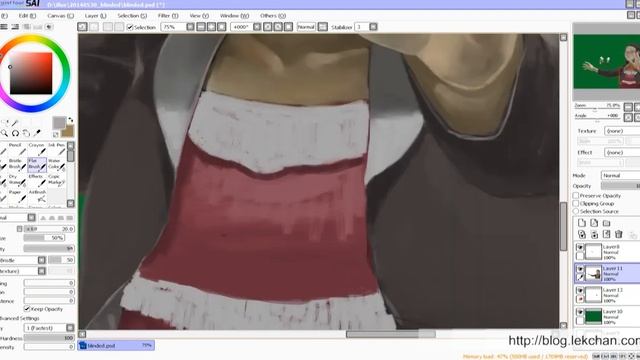Hide green Layer10 using its eye icon
640x360 pixels.
(x=580, y=312)
